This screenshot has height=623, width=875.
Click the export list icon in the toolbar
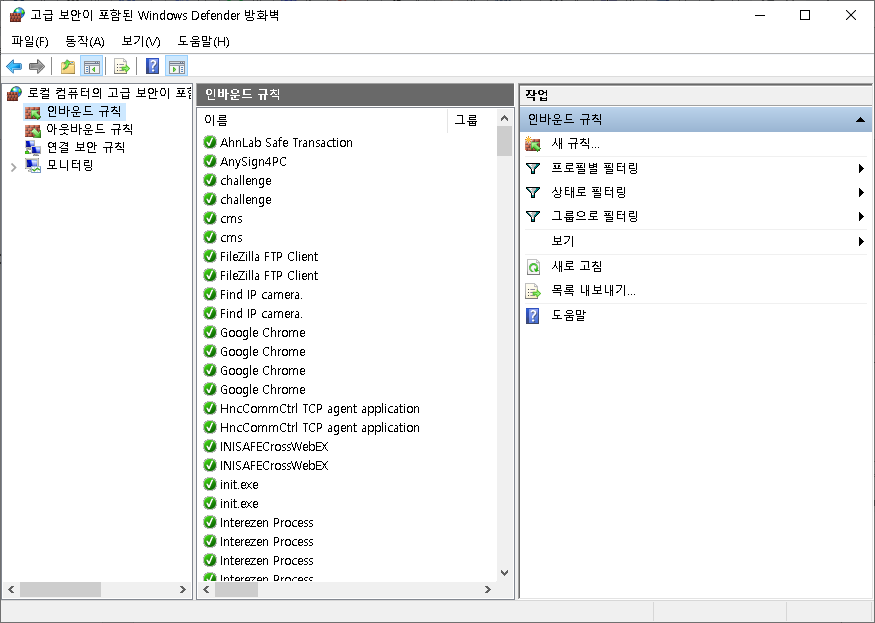[122, 66]
